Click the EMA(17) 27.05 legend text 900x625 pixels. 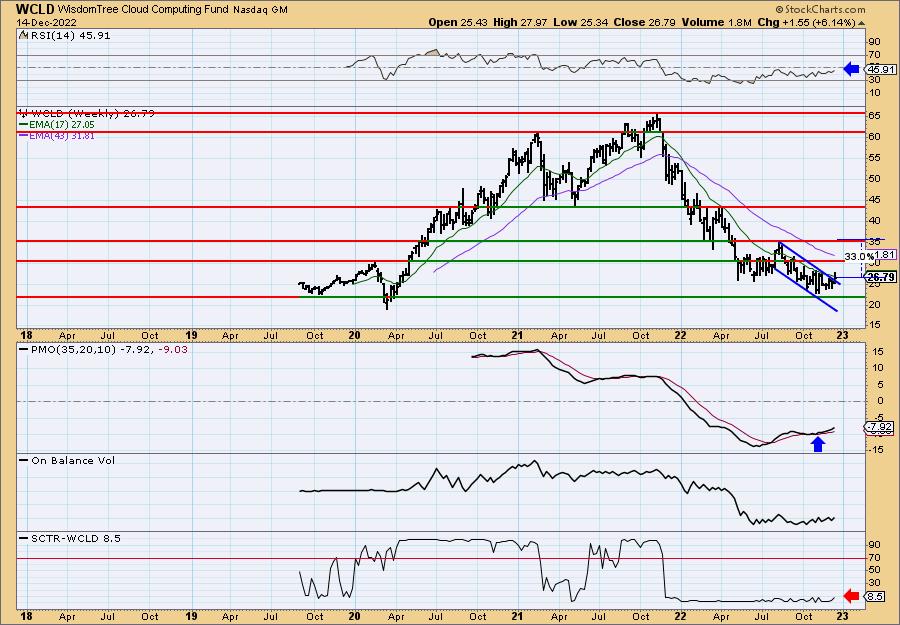coord(61,125)
